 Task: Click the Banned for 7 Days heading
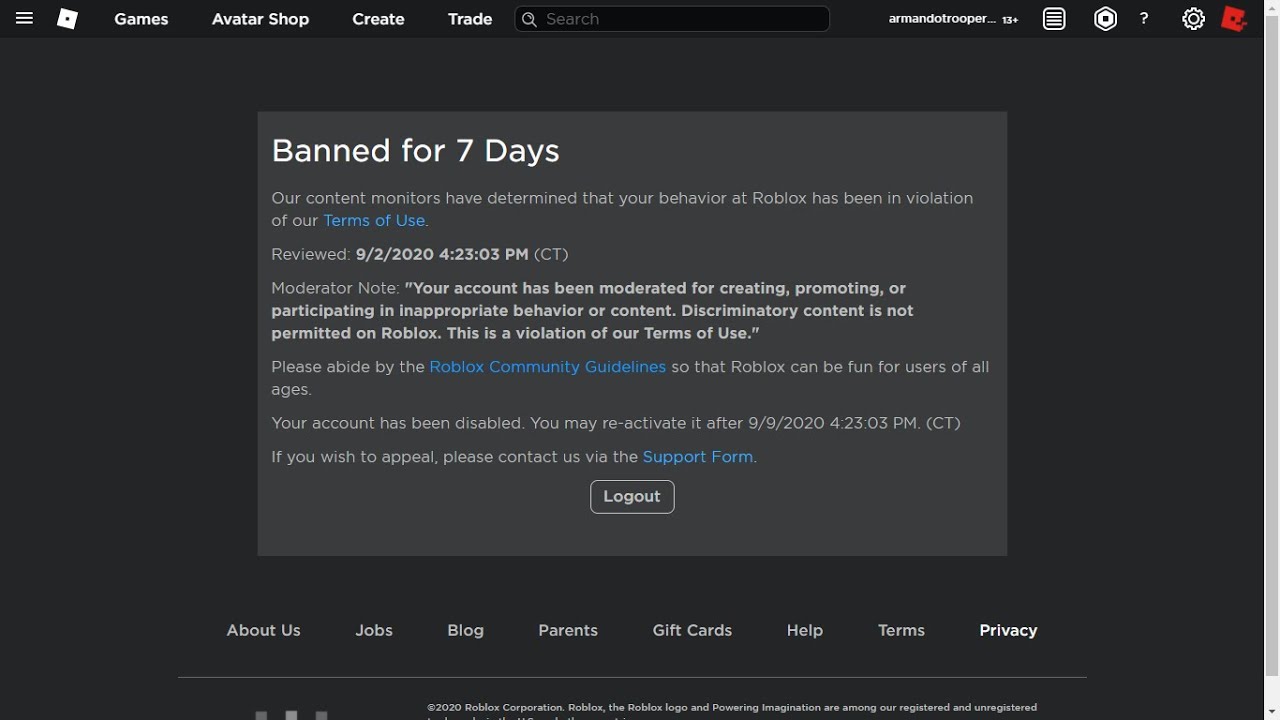tap(415, 150)
